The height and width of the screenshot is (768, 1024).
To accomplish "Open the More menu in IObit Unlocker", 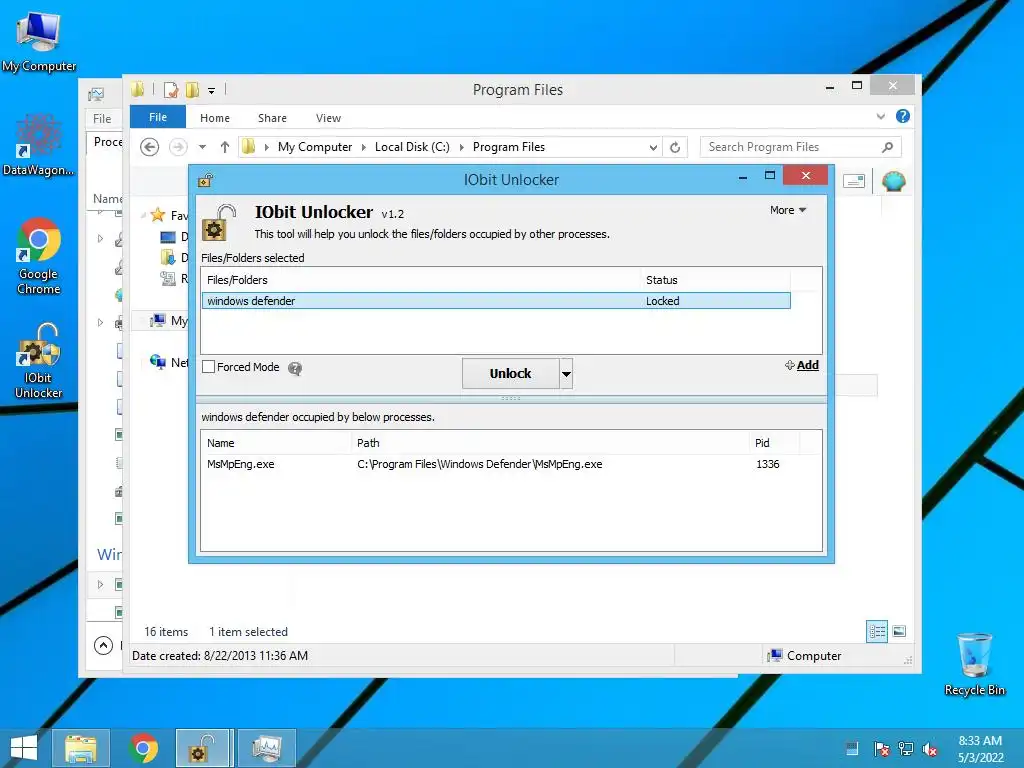I will tap(788, 210).
